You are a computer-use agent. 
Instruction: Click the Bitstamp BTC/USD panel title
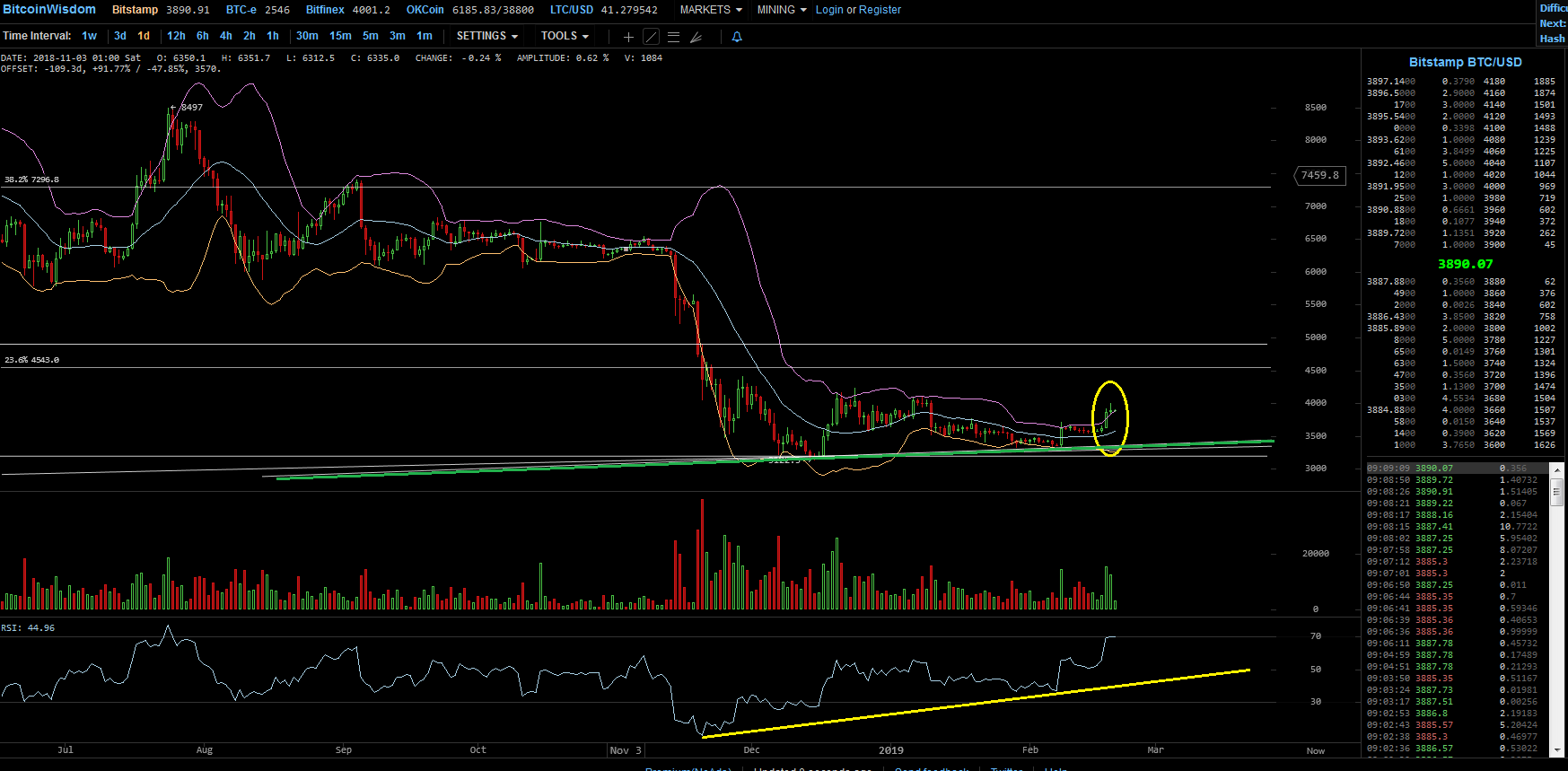coord(1465,62)
